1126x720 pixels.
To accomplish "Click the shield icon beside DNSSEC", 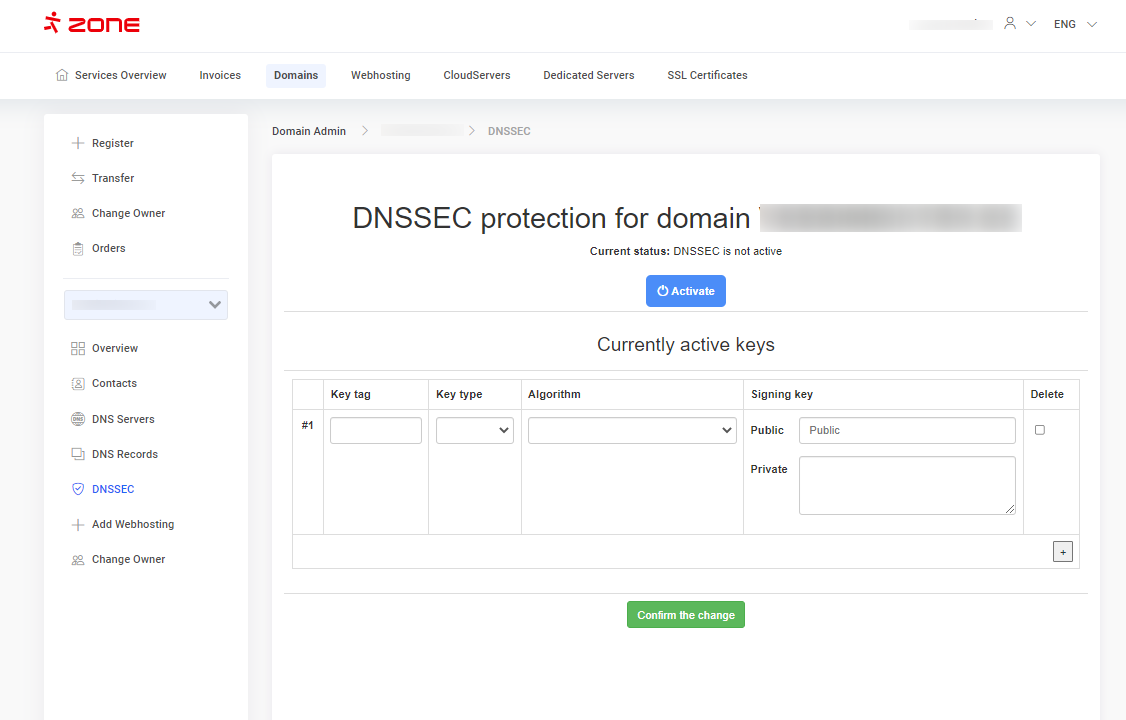I will tap(78, 489).
